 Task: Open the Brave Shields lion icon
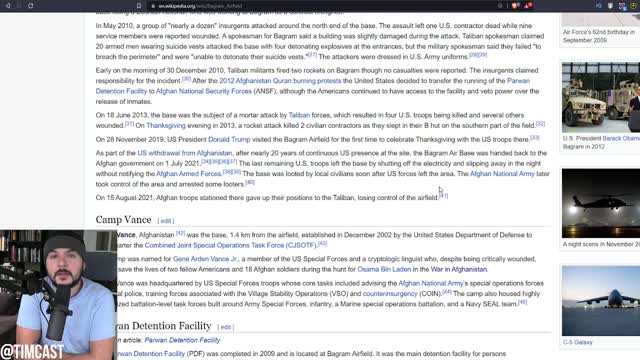coord(516,6)
